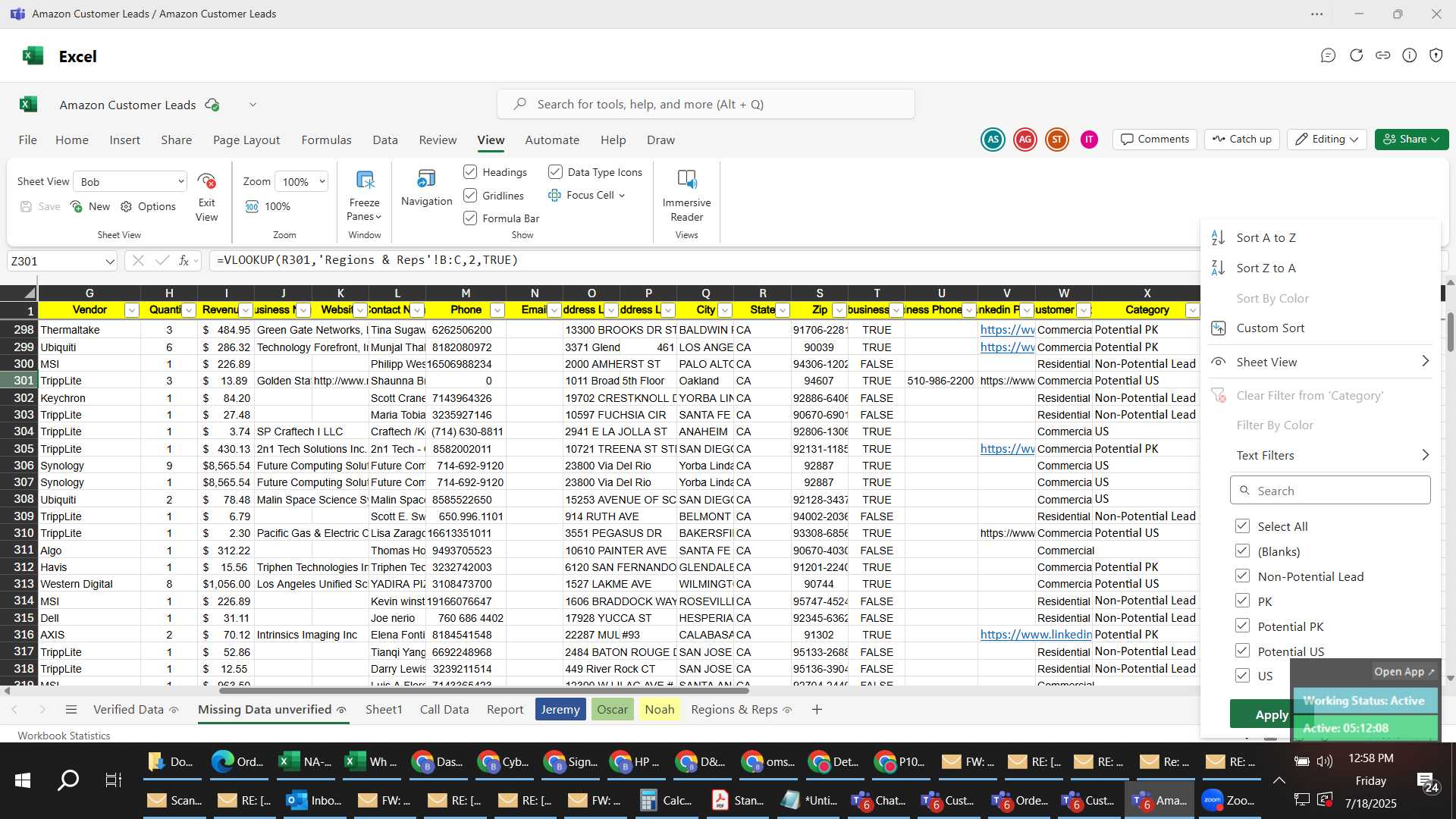
Task: Open Vendor column filter dropdown
Action: pyautogui.click(x=131, y=309)
